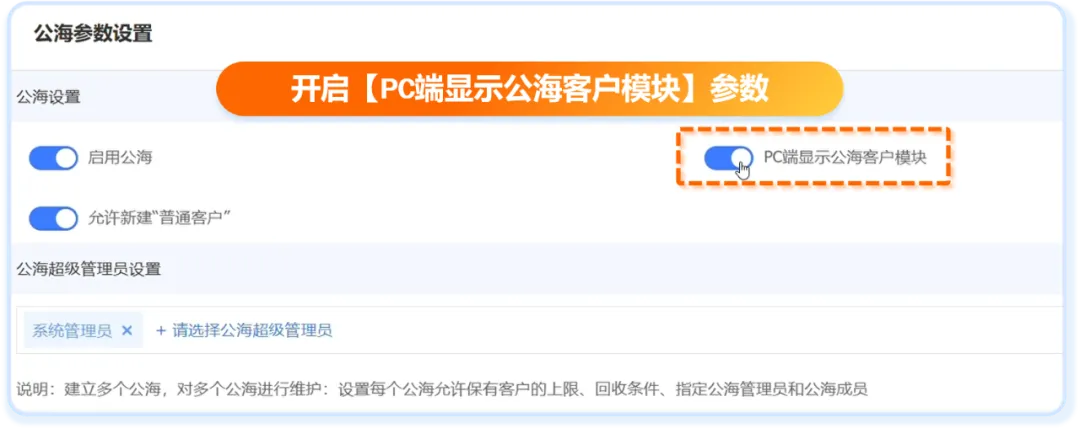Screen dimensions: 1080x429
Task: Click the orange 开启【PC端显示公海客户模块】参数 banner
Action: (x=530, y=89)
